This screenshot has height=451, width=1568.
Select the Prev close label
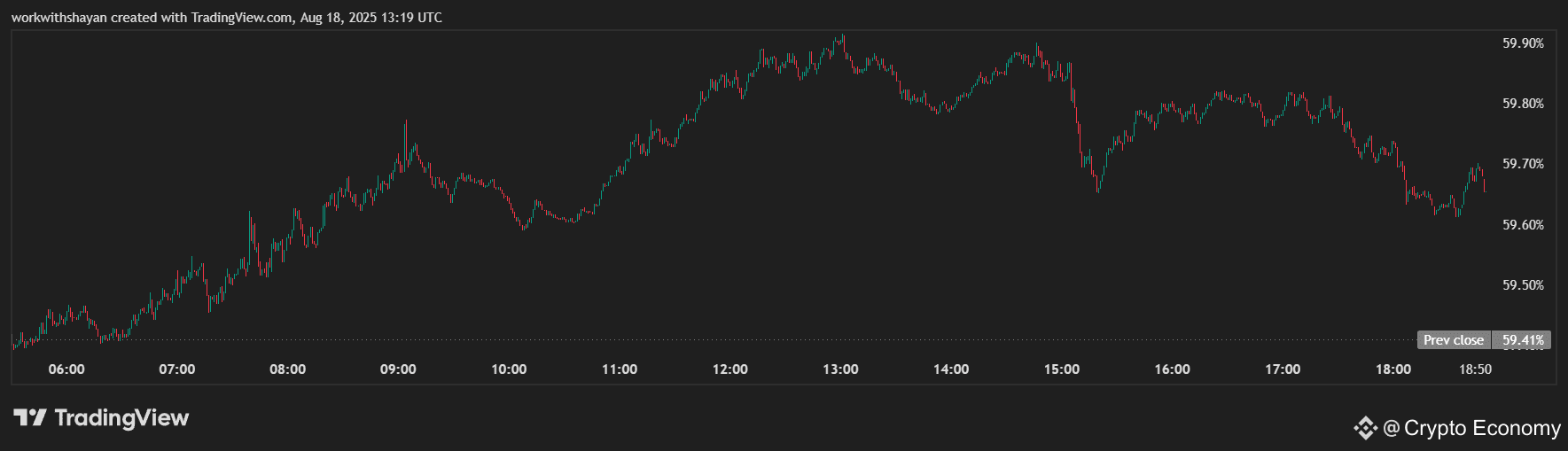1454,340
